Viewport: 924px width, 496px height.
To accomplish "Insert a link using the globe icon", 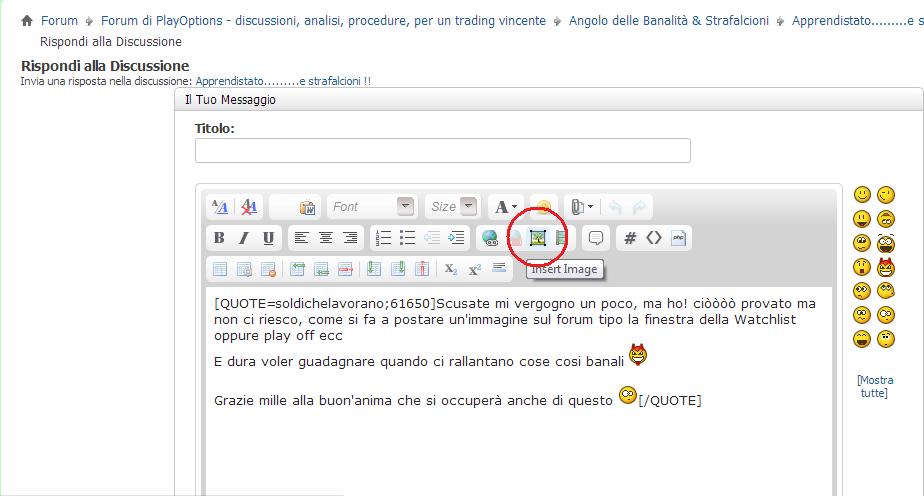I will (x=490, y=238).
